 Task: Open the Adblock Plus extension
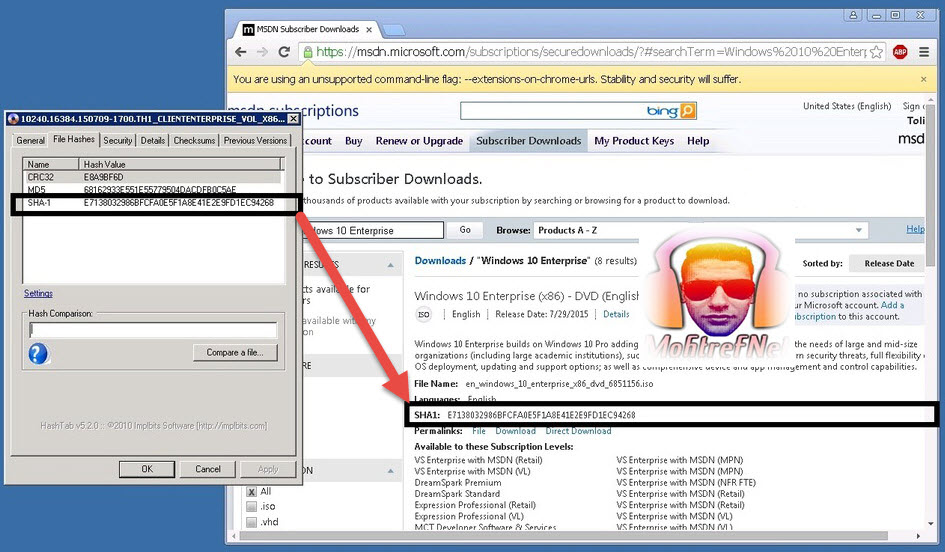point(900,52)
